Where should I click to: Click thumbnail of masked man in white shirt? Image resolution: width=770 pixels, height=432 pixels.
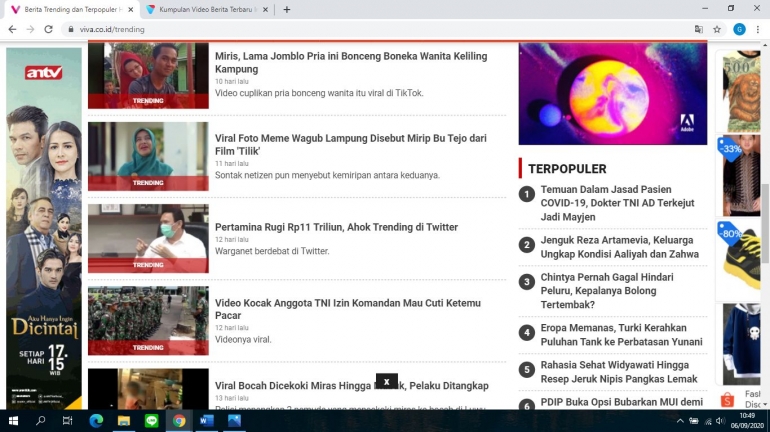click(x=148, y=239)
